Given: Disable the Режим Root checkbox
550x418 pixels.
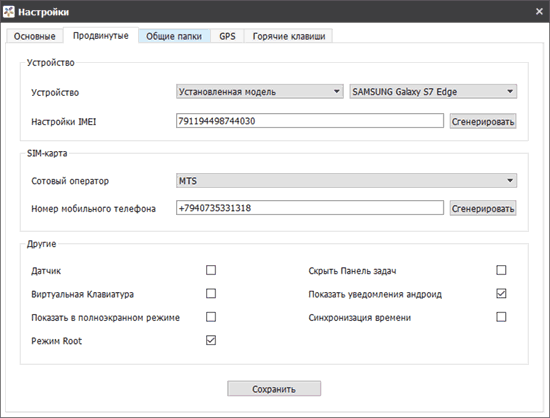Looking at the screenshot, I should [211, 340].
